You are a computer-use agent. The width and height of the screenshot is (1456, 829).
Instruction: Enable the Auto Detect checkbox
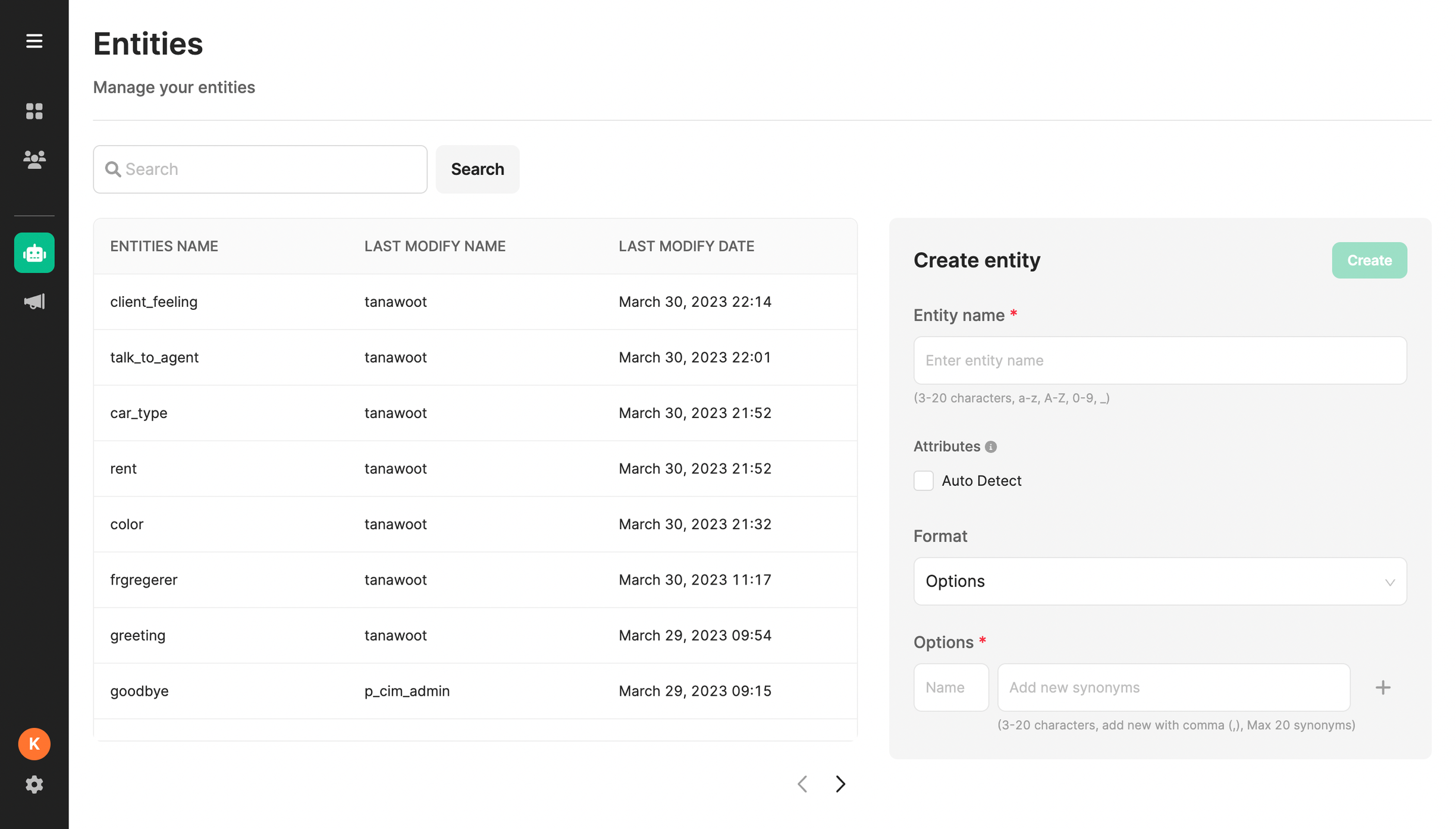coord(923,481)
